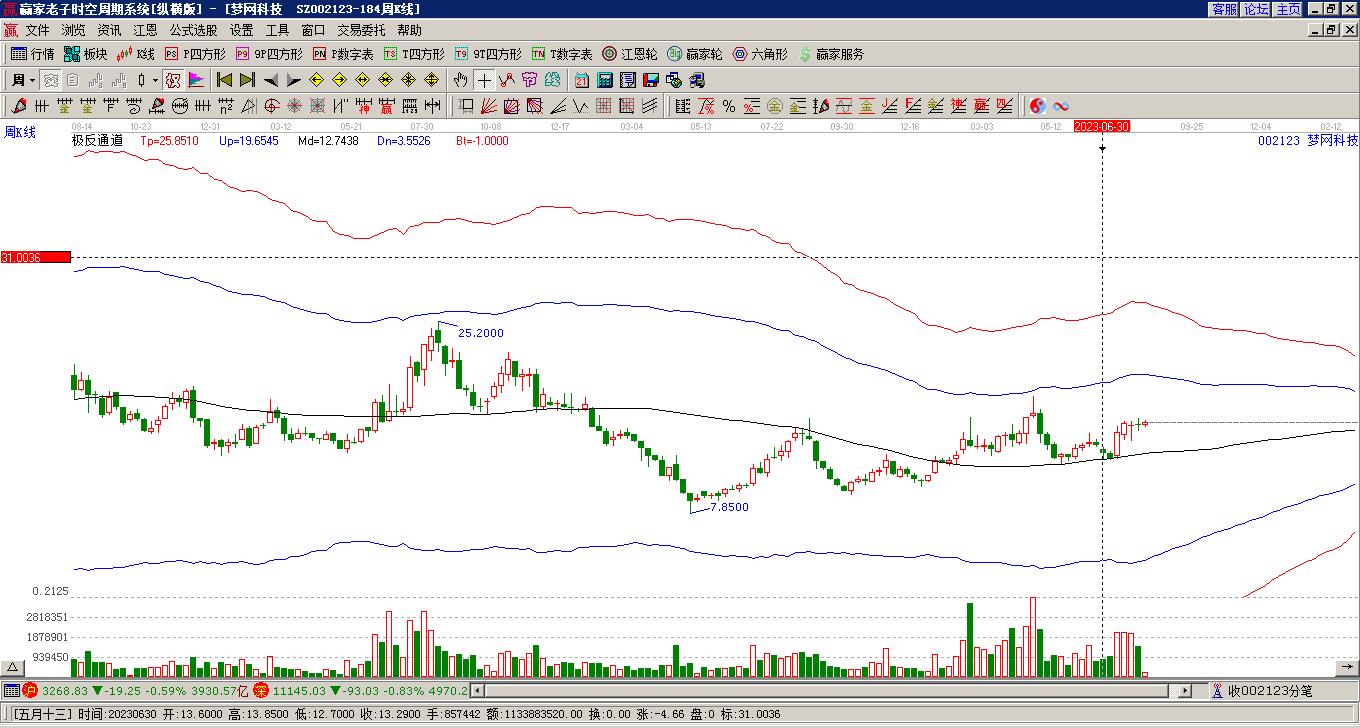Image resolution: width=1360 pixels, height=728 pixels.
Task: Open the 窗口 menu
Action: tap(313, 31)
